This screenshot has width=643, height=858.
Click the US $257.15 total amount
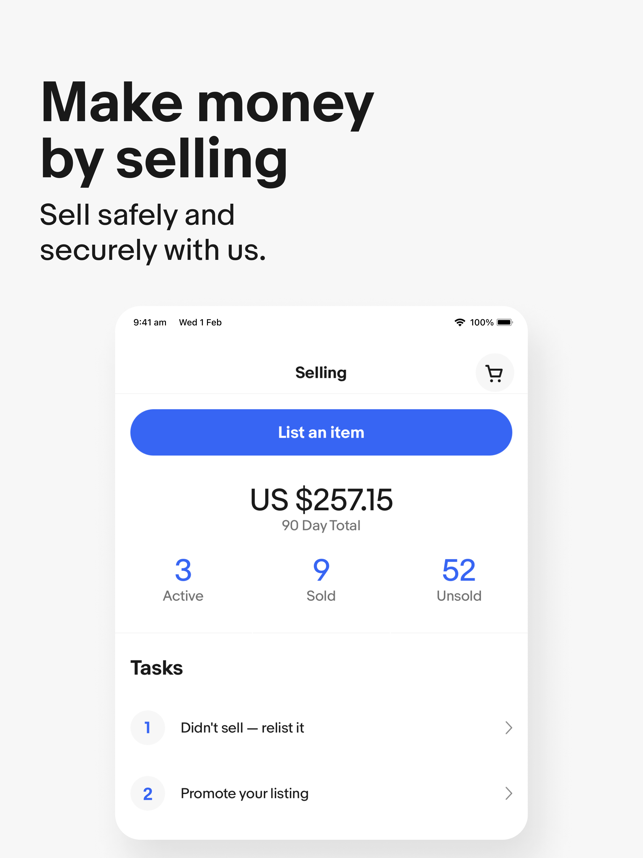tap(321, 500)
